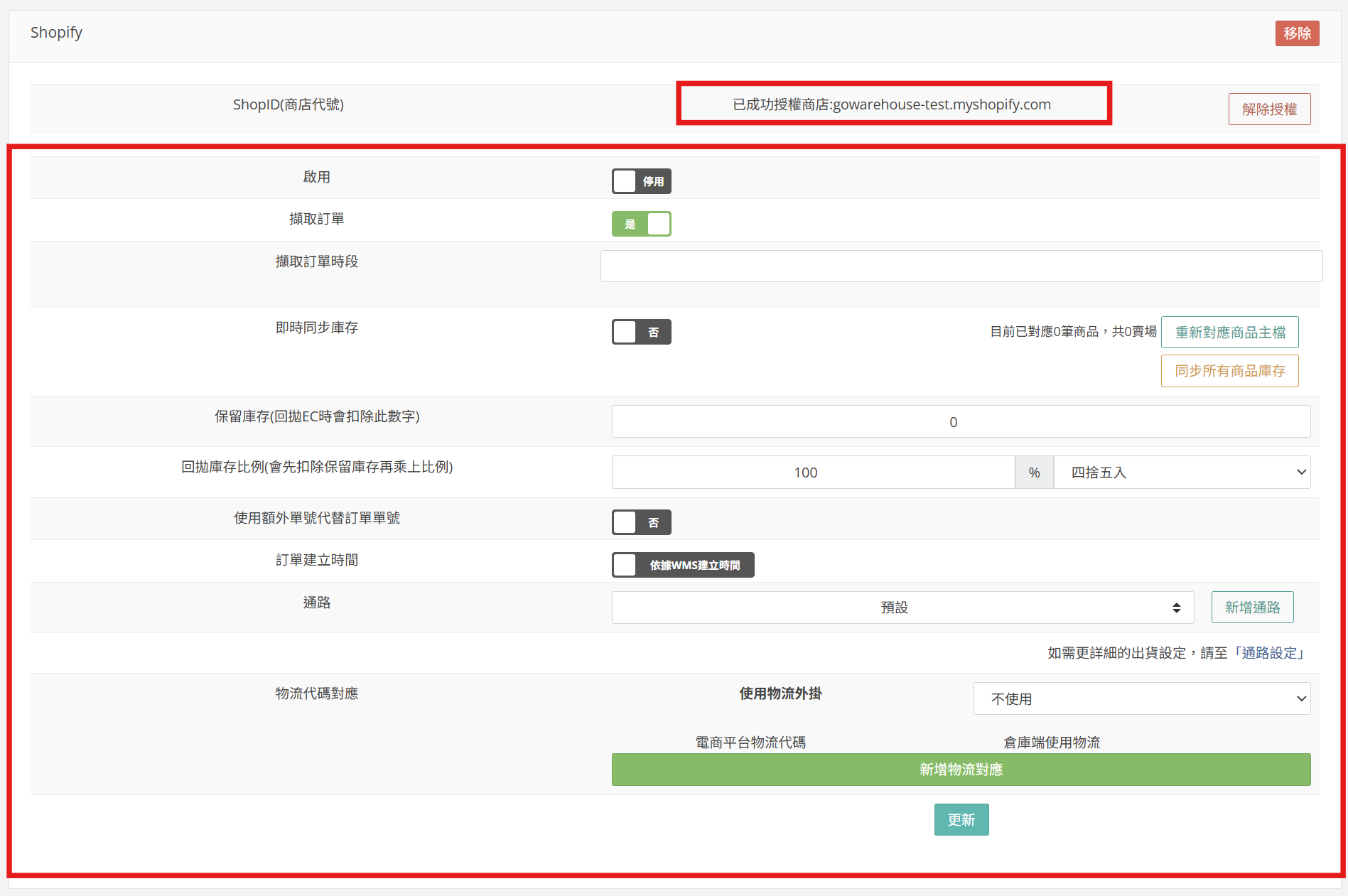Switch the 依據WMS建立時間 toggle
Image resolution: width=1348 pixels, height=896 pixels.
point(682,565)
